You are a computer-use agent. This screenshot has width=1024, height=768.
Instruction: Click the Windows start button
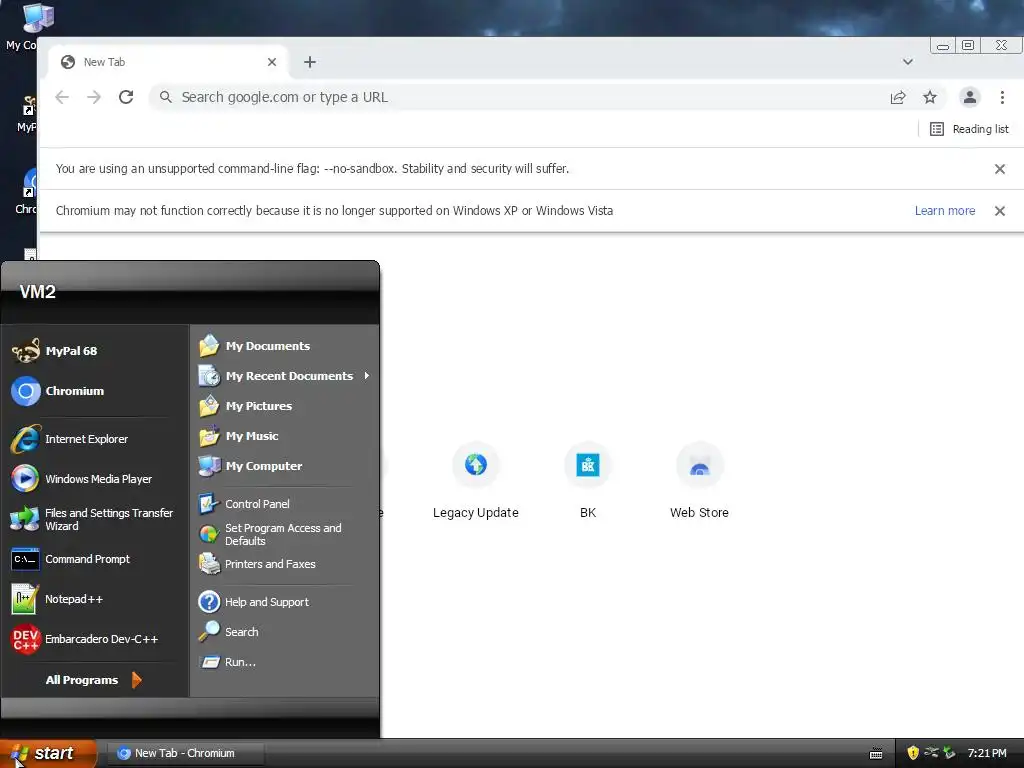coord(47,753)
